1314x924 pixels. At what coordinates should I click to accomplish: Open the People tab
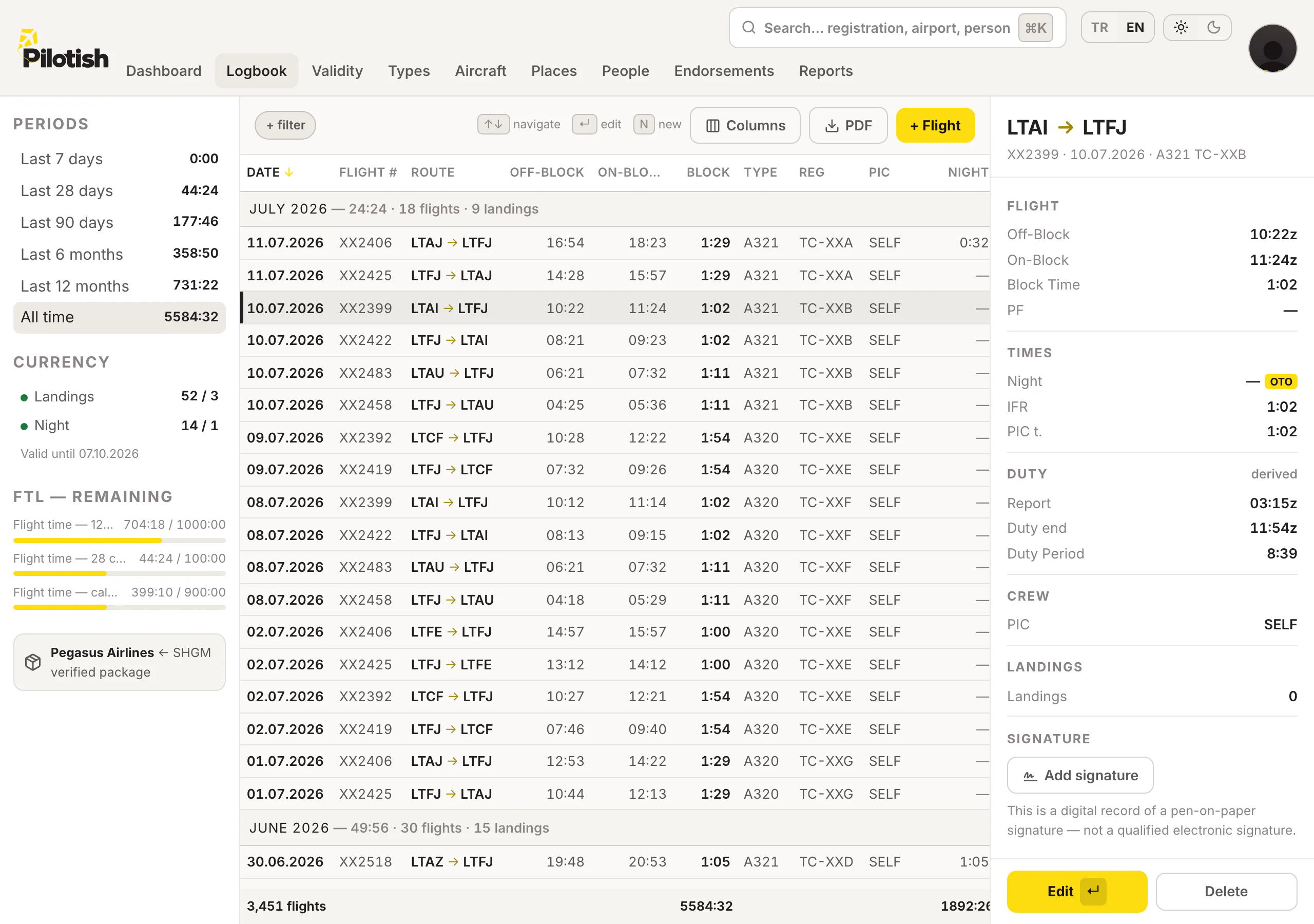(625, 71)
